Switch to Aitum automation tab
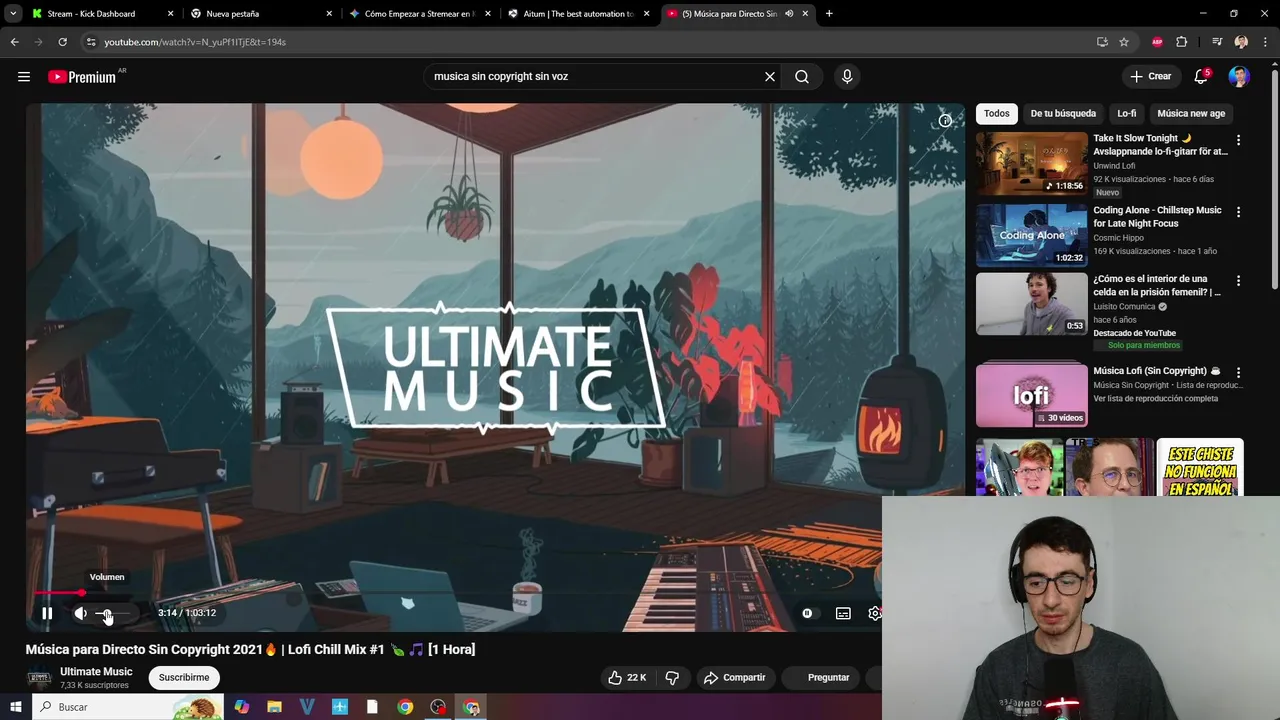 pos(578,14)
